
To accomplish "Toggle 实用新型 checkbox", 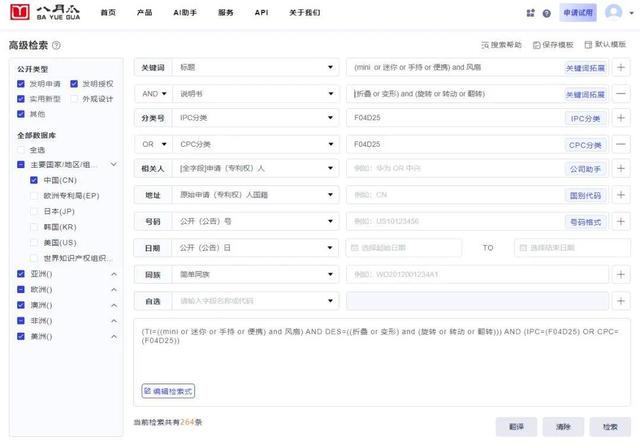I will click(21, 99).
